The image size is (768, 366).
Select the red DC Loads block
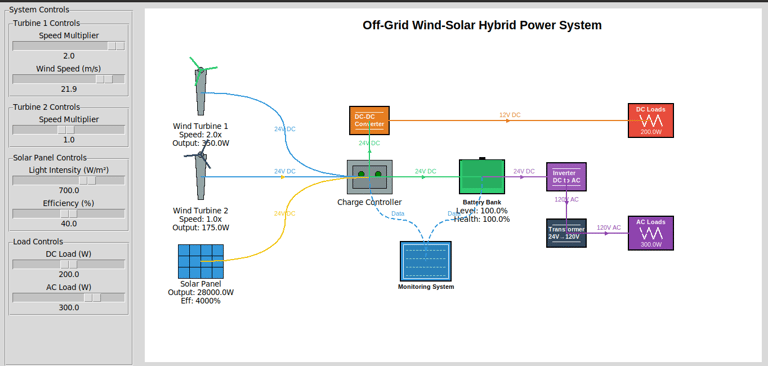pos(651,120)
